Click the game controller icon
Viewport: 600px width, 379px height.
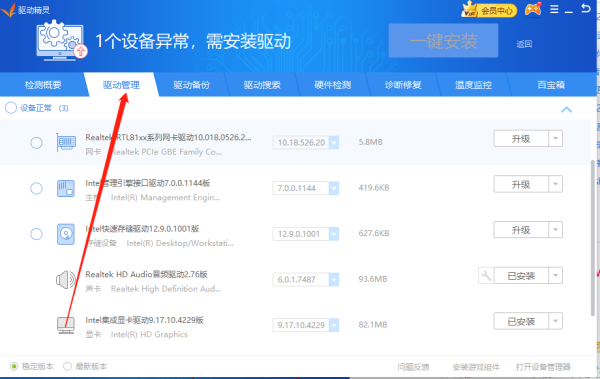[x=533, y=9]
